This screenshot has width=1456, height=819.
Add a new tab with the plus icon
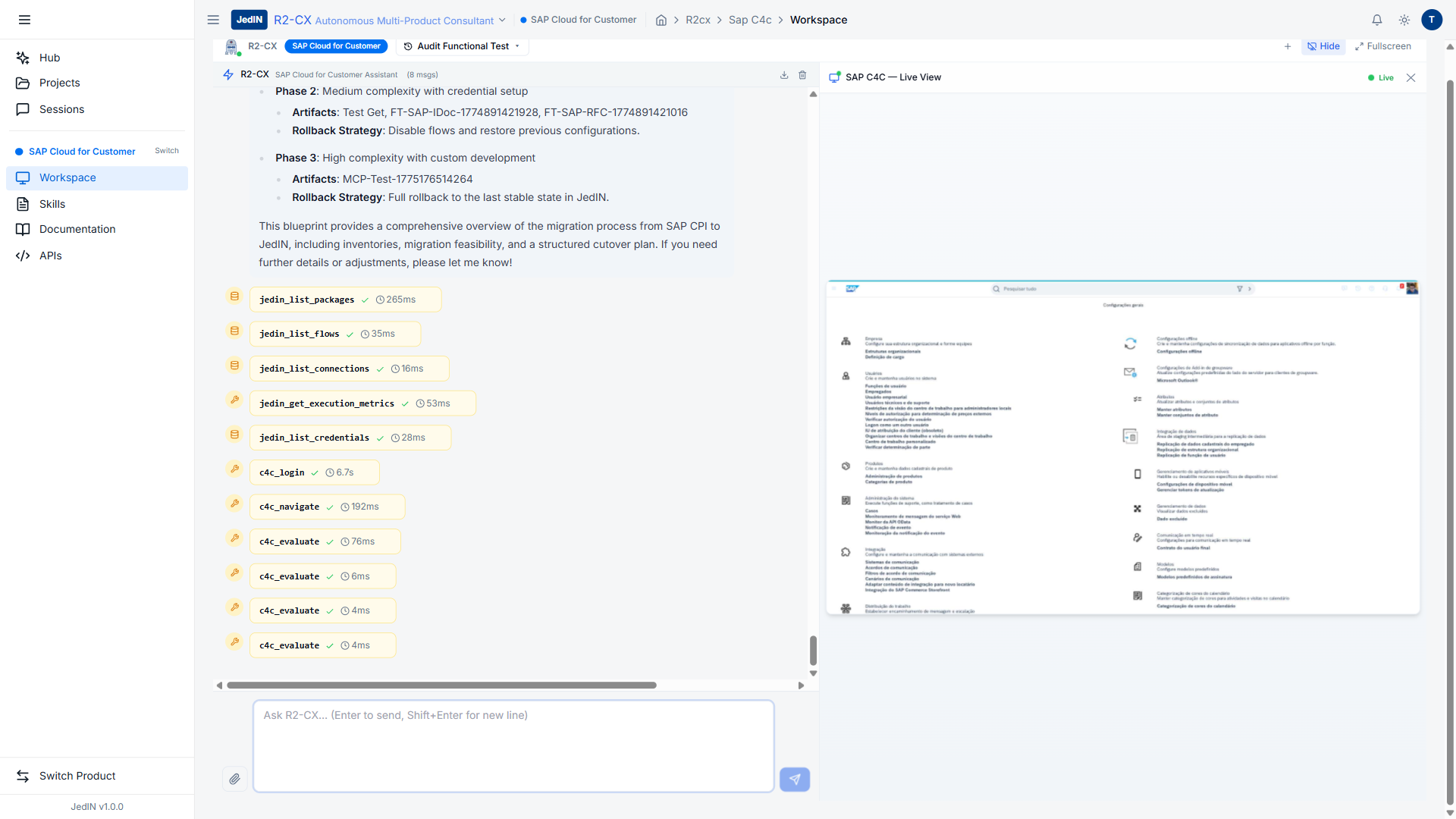click(1288, 46)
